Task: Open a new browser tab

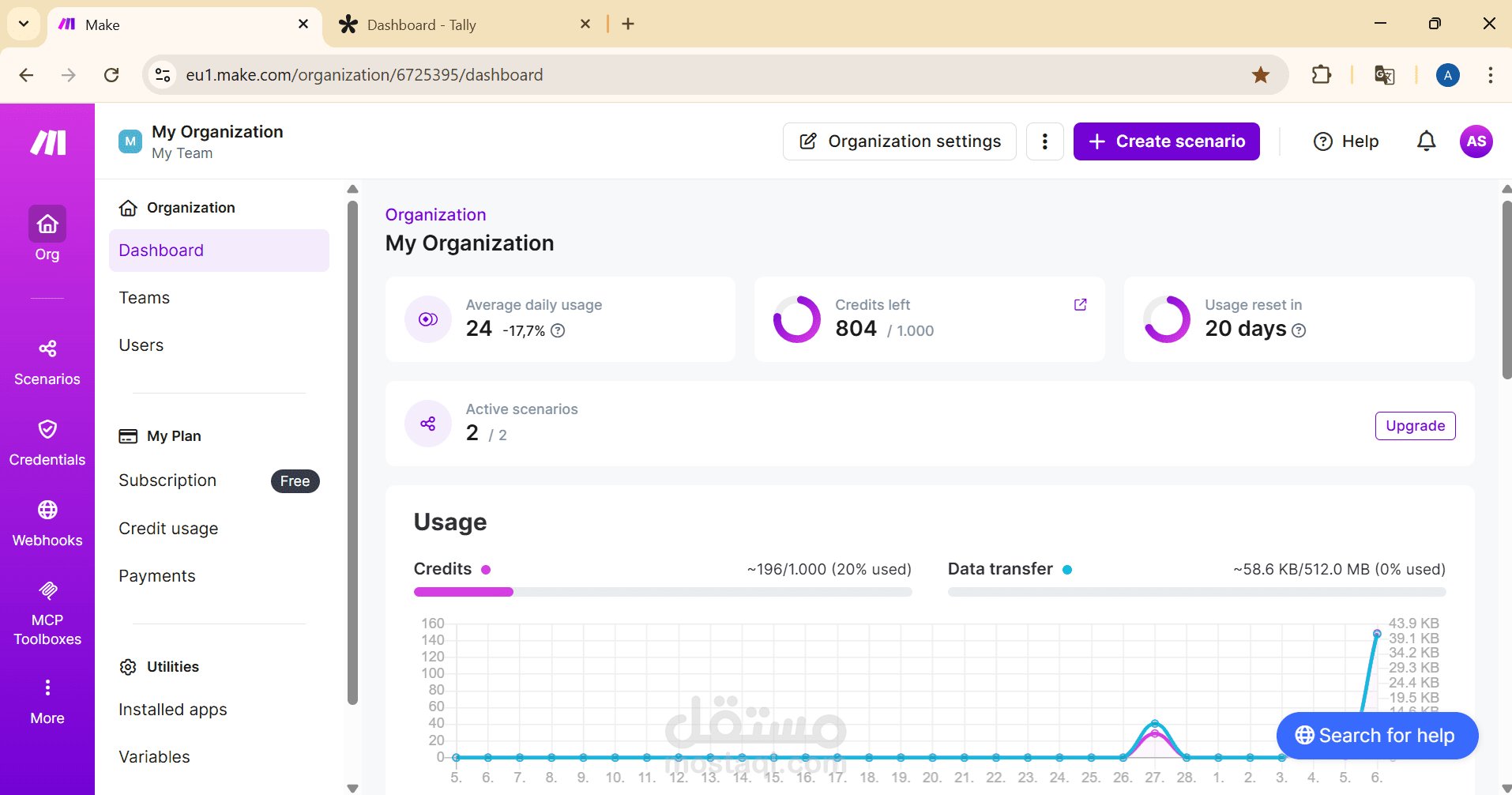Action: pyautogui.click(x=628, y=24)
